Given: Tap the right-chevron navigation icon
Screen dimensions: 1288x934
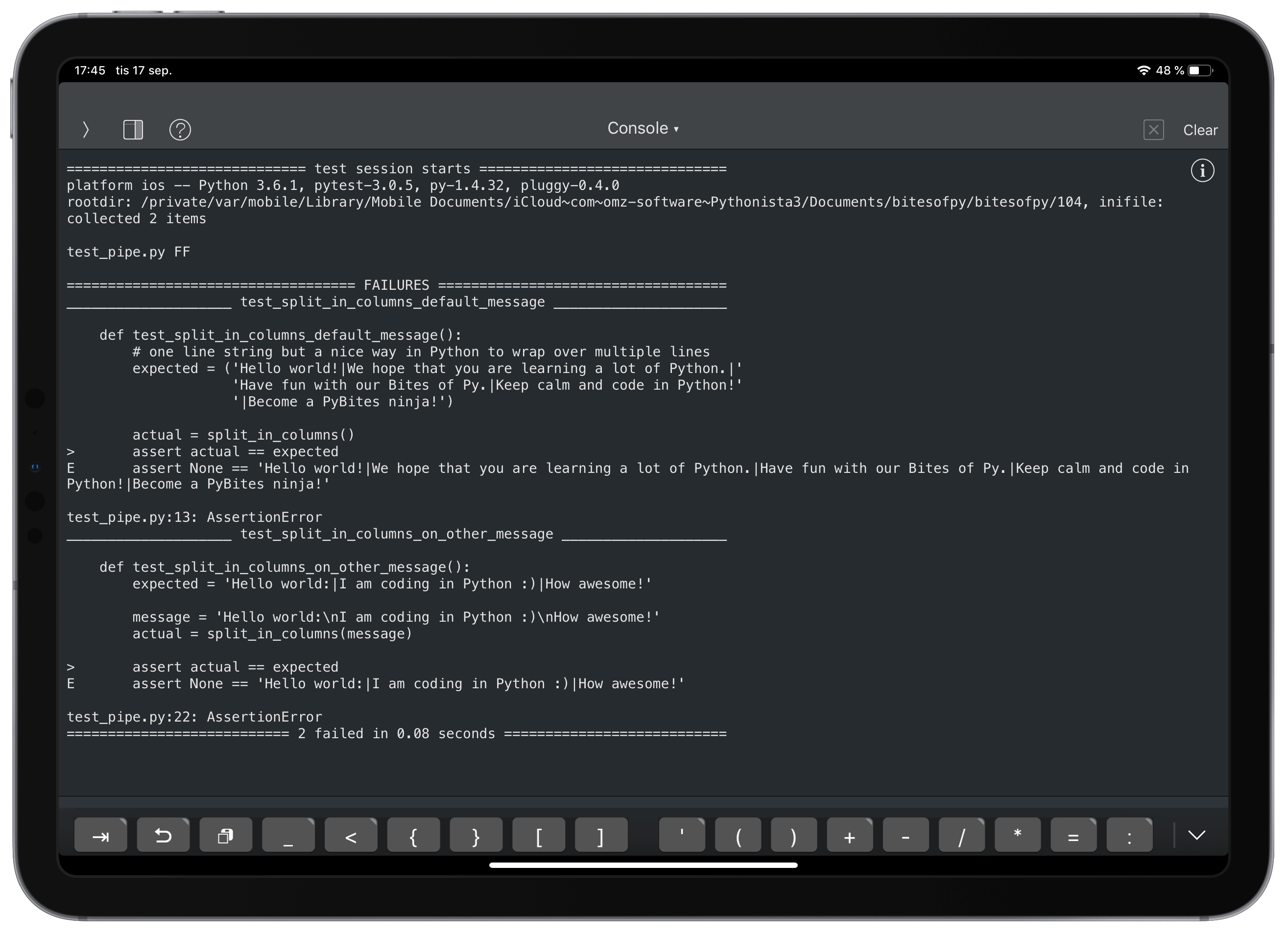Looking at the screenshot, I should [86, 129].
